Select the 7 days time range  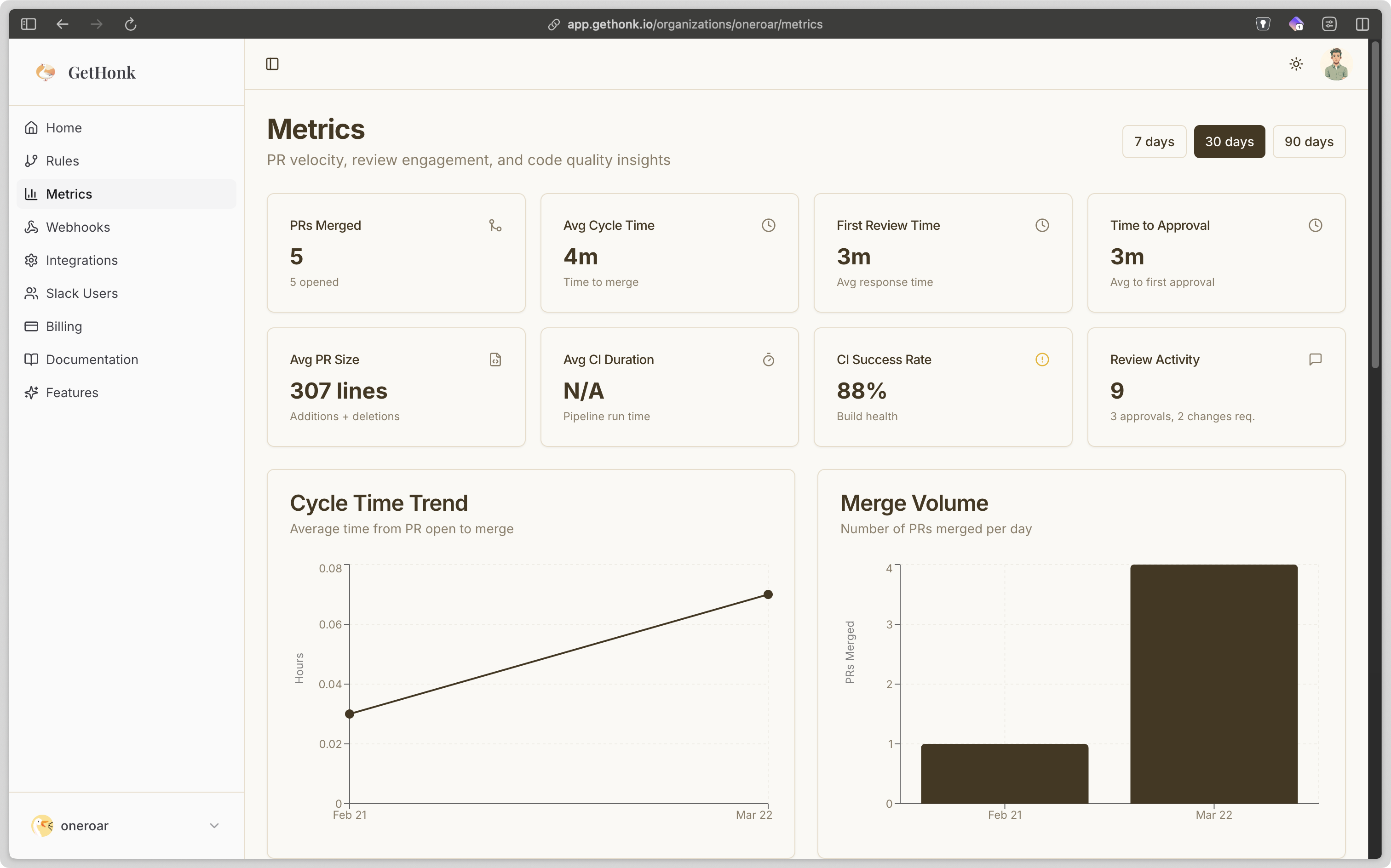point(1154,142)
